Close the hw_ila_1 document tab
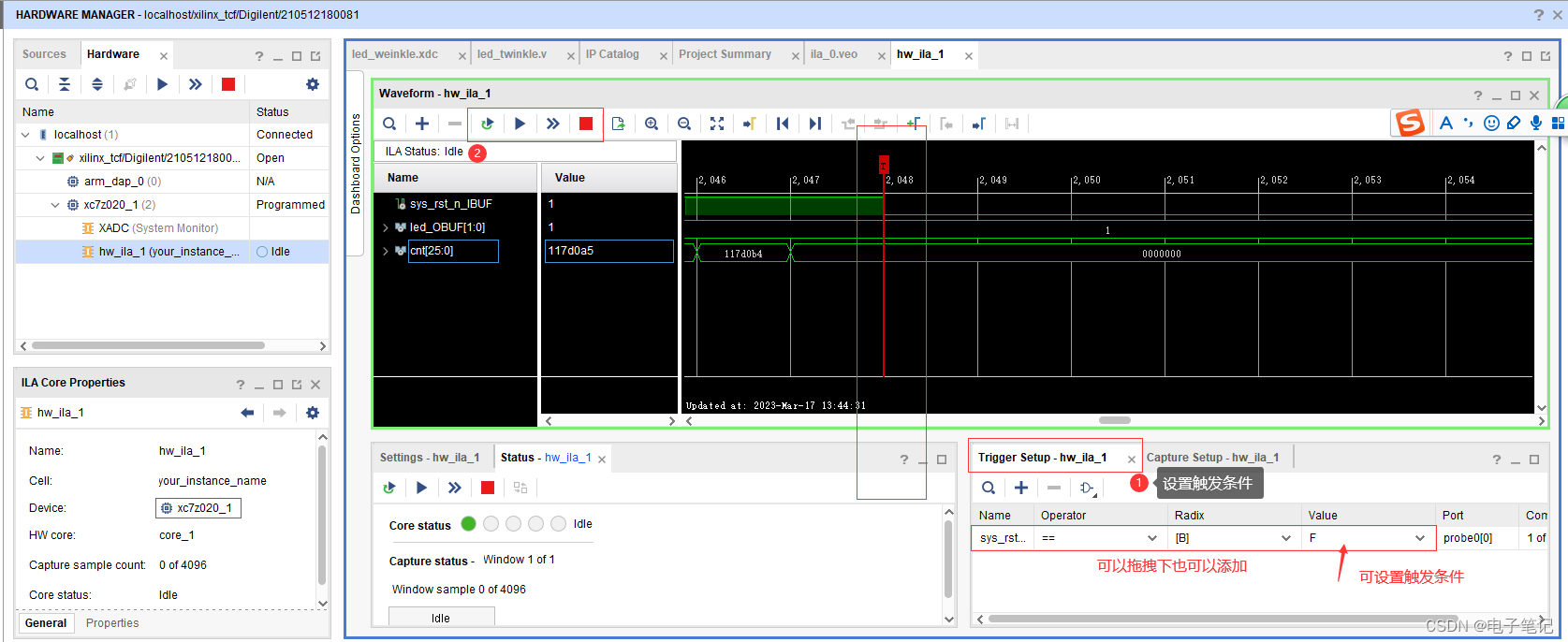 pyautogui.click(x=969, y=56)
